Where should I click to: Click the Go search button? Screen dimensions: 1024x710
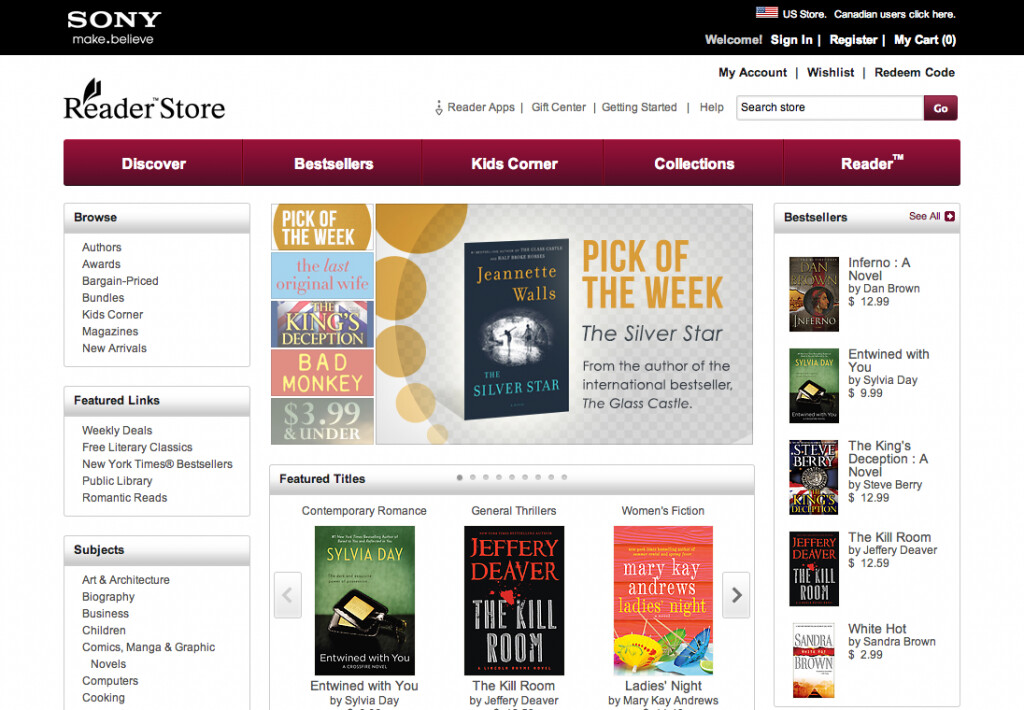coord(940,108)
